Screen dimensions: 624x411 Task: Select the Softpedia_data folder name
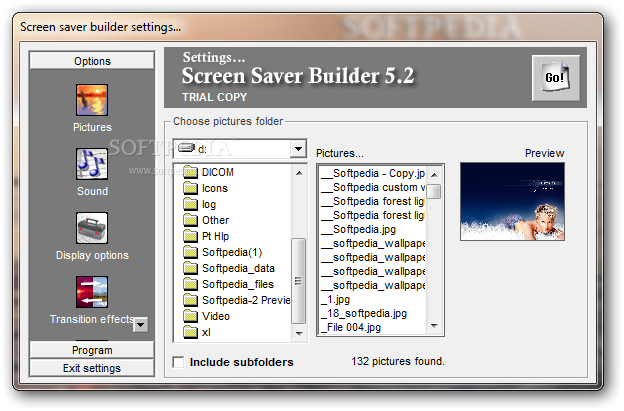[x=238, y=268]
